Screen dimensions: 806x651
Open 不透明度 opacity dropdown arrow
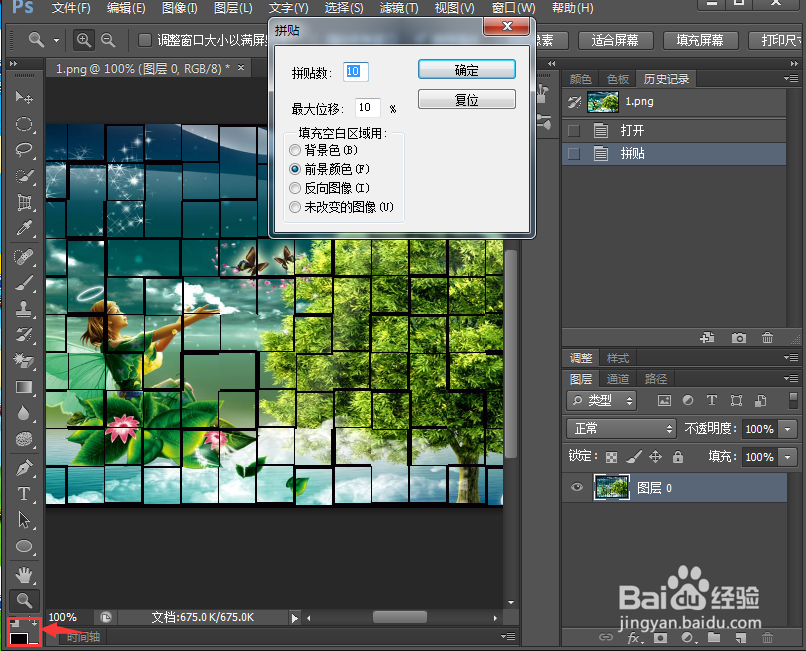787,429
